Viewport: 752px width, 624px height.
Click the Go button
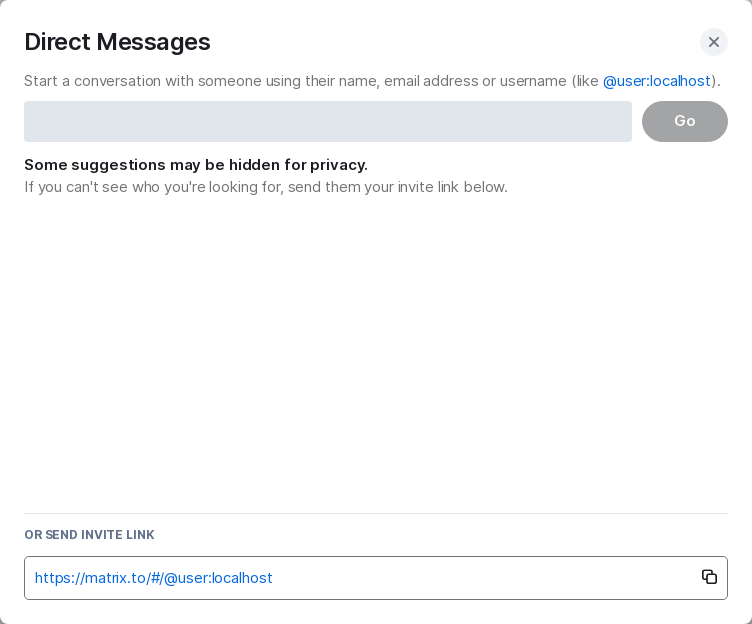pos(684,121)
